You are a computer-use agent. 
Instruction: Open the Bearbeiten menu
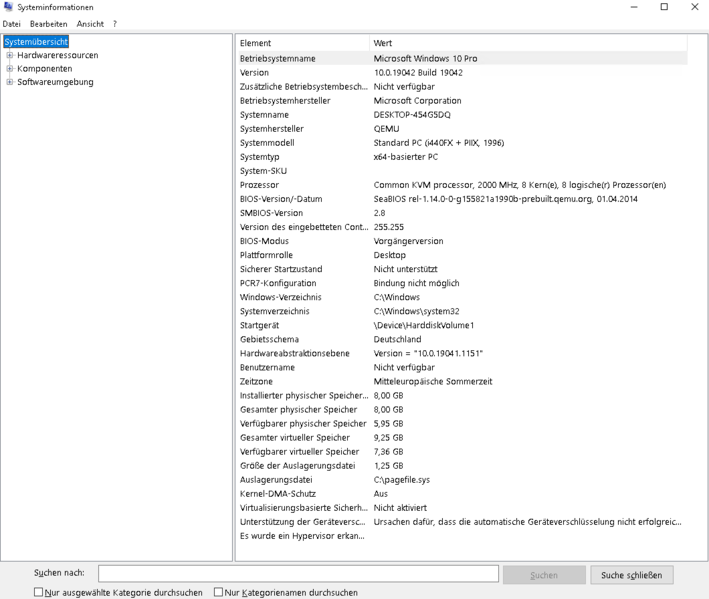48,23
